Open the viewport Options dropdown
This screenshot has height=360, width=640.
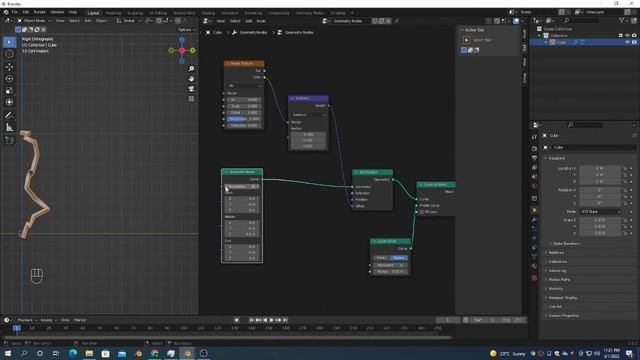click(187, 30)
